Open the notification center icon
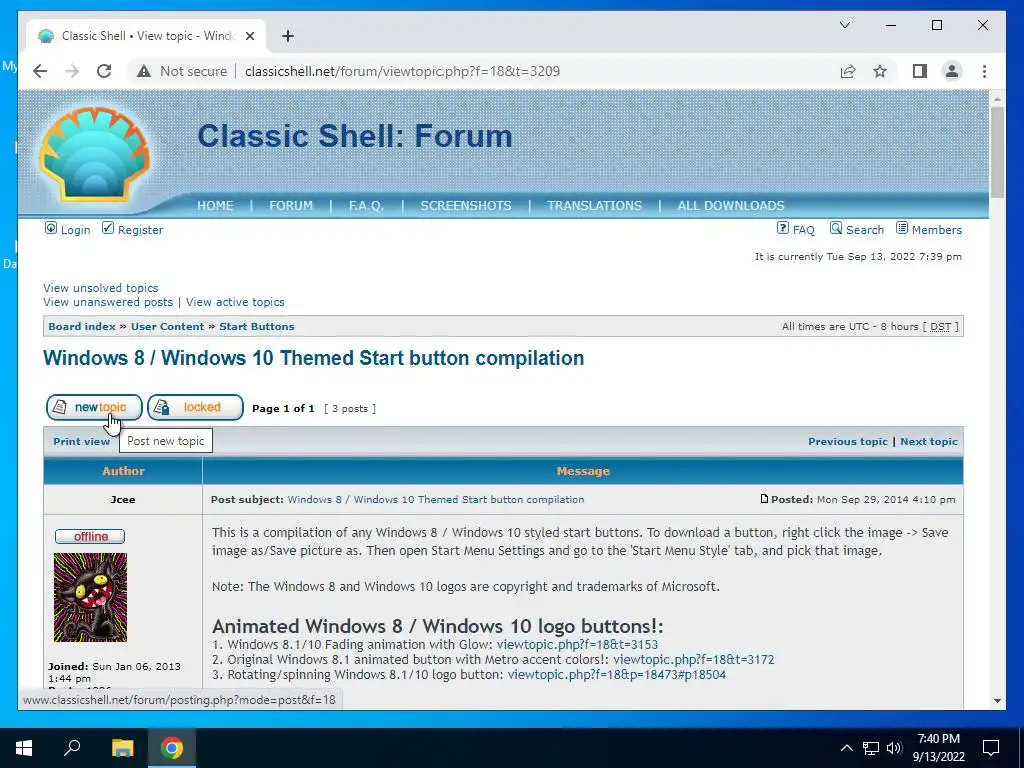 (991, 748)
